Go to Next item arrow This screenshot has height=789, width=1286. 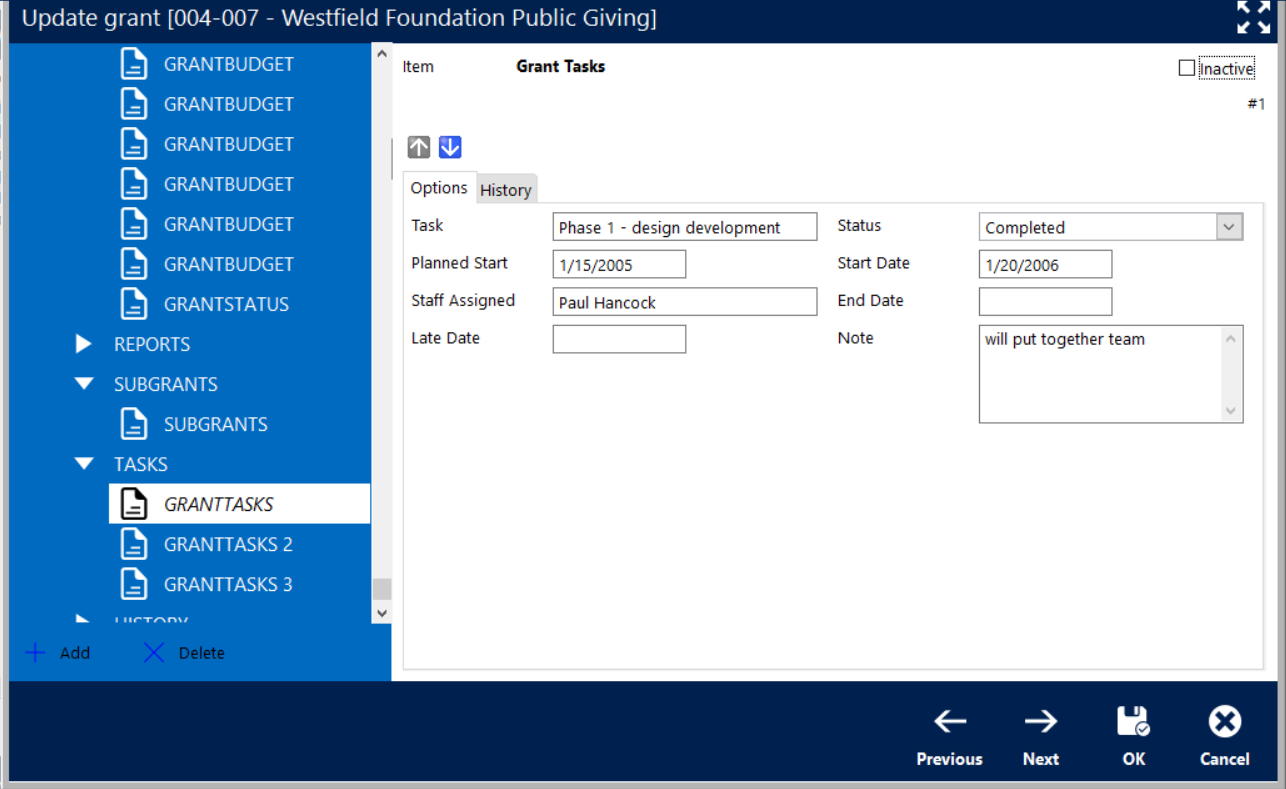[1040, 722]
